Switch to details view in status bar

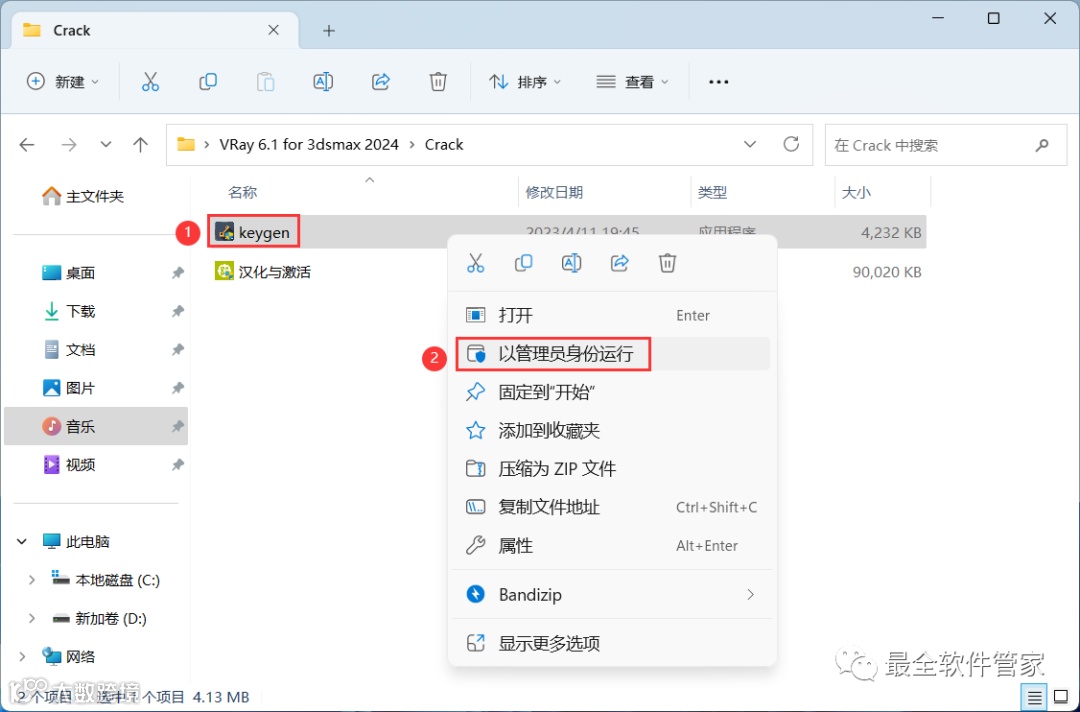click(x=1034, y=698)
